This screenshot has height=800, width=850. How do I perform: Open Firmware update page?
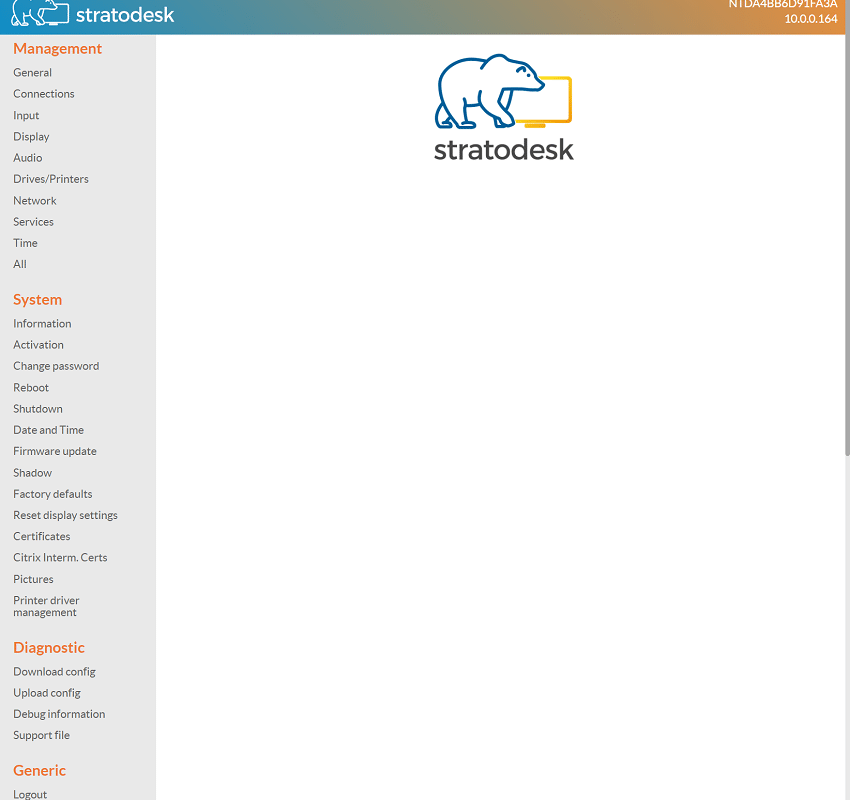[x=55, y=451]
